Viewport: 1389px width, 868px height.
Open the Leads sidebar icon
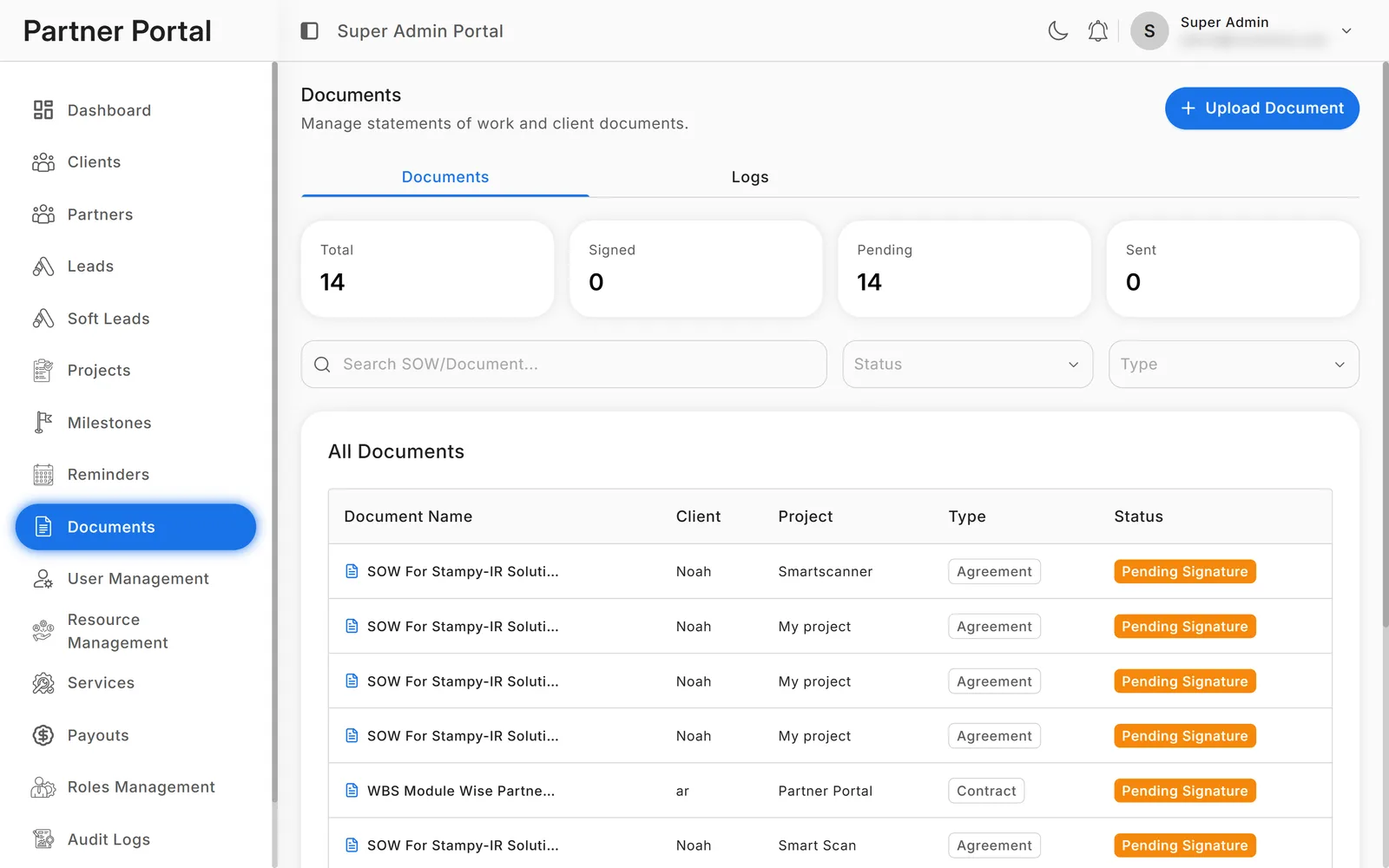pos(43,266)
